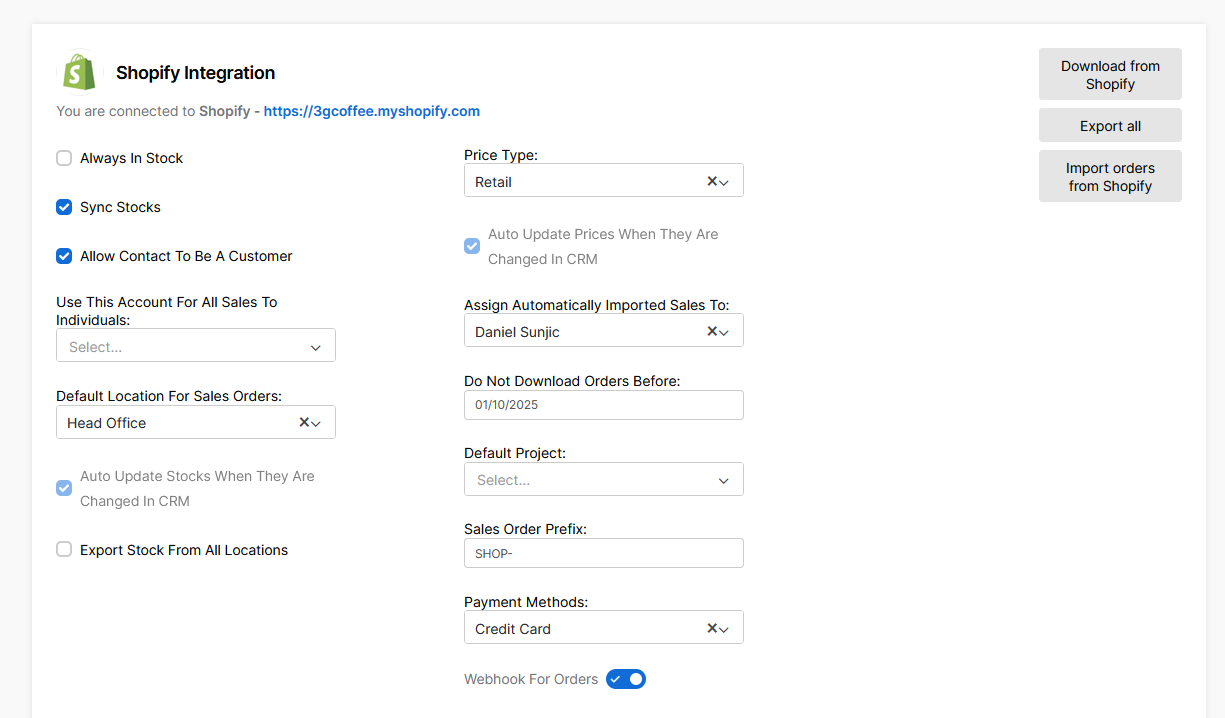Image resolution: width=1225 pixels, height=718 pixels.
Task: Clear the Daniel Sunjic assignee selection
Action: coord(712,331)
